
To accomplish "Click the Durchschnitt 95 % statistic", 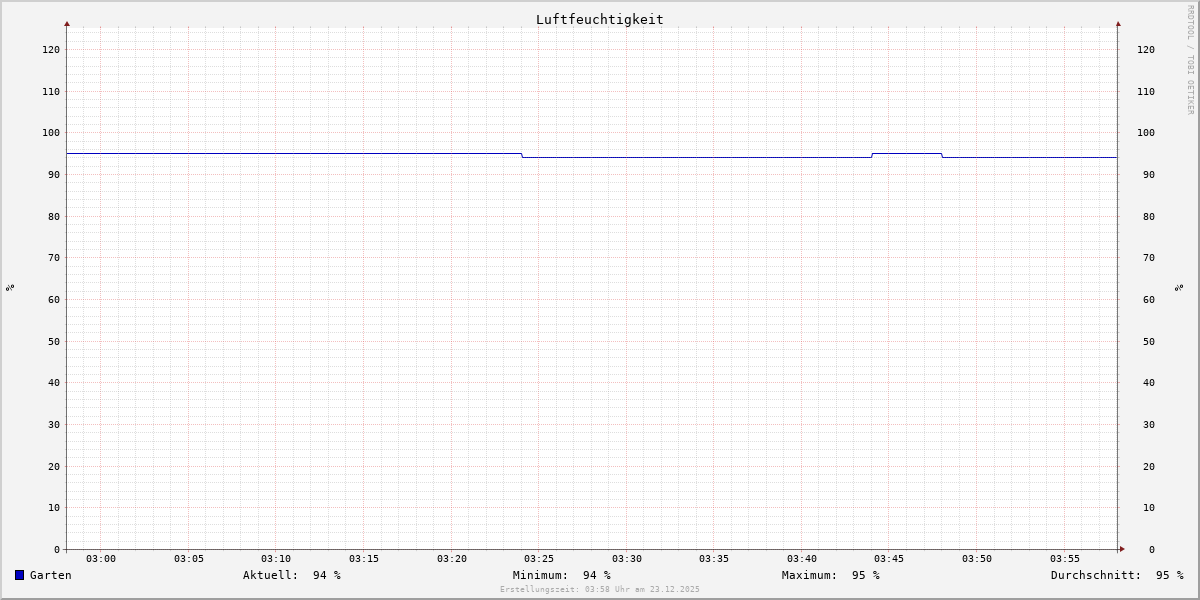I will coord(1117,575).
